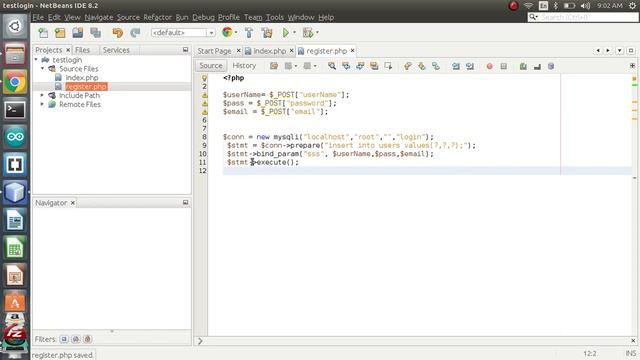This screenshot has height=360, width=640.
Task: Switch to the index.php editor tab
Action: pyautogui.click(x=269, y=51)
